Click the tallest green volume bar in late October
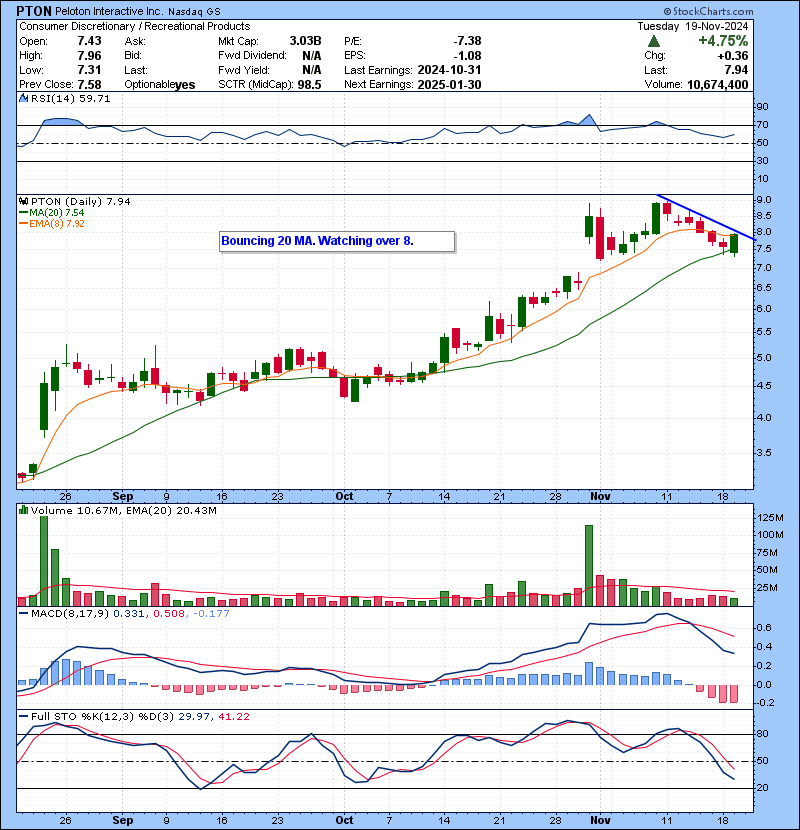 (x=589, y=565)
